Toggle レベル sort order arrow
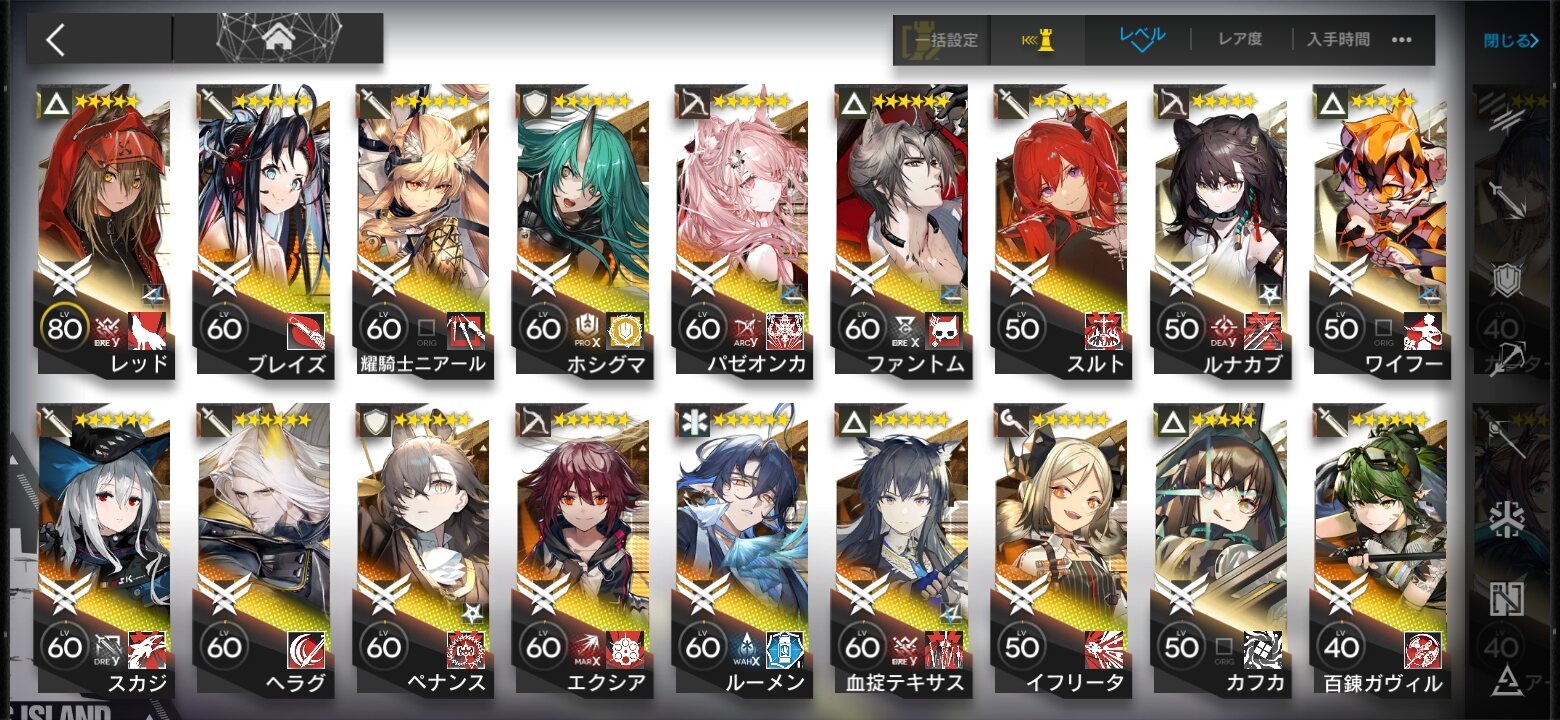Screen dimensions: 1560x720 point(1142,39)
